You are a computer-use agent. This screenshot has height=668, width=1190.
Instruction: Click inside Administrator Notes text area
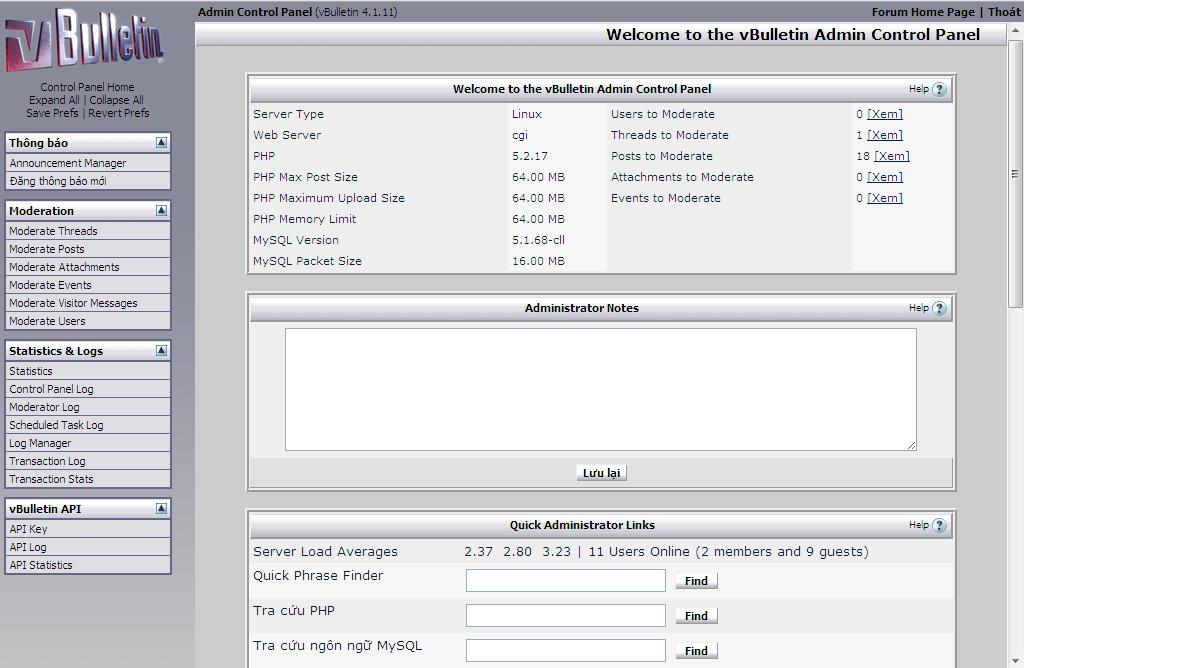[x=601, y=389]
